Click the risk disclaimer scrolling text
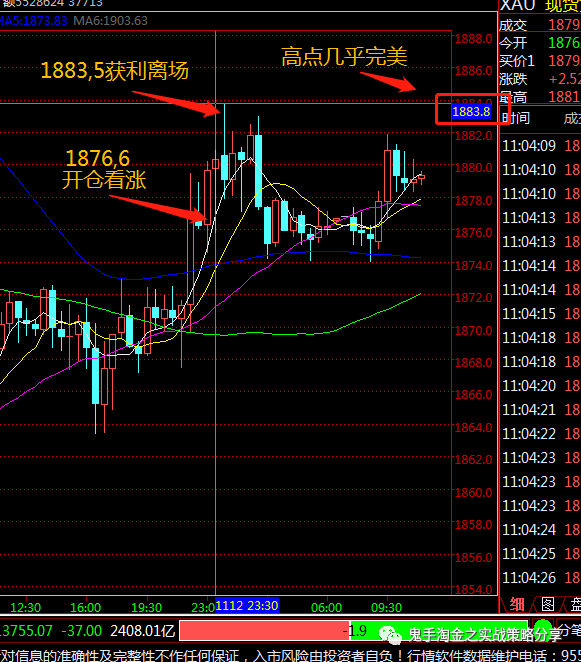The width and height of the screenshot is (581, 662). pos(290,655)
